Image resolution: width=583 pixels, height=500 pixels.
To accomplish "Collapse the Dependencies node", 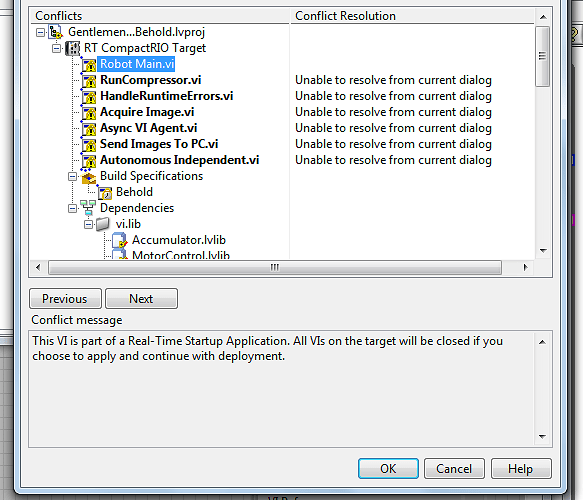I will pos(73,209).
